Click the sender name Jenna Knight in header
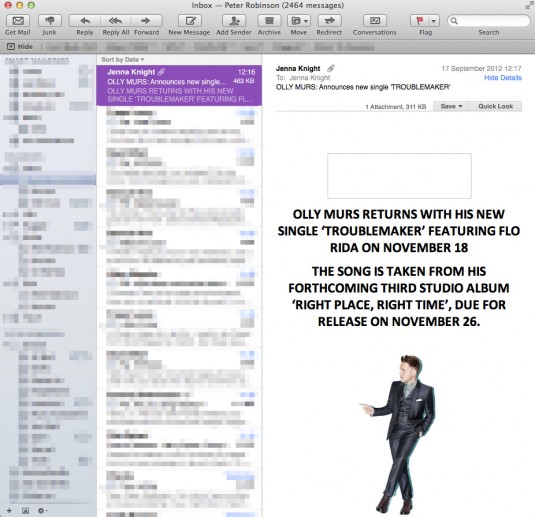This screenshot has width=535, height=517. click(298, 69)
